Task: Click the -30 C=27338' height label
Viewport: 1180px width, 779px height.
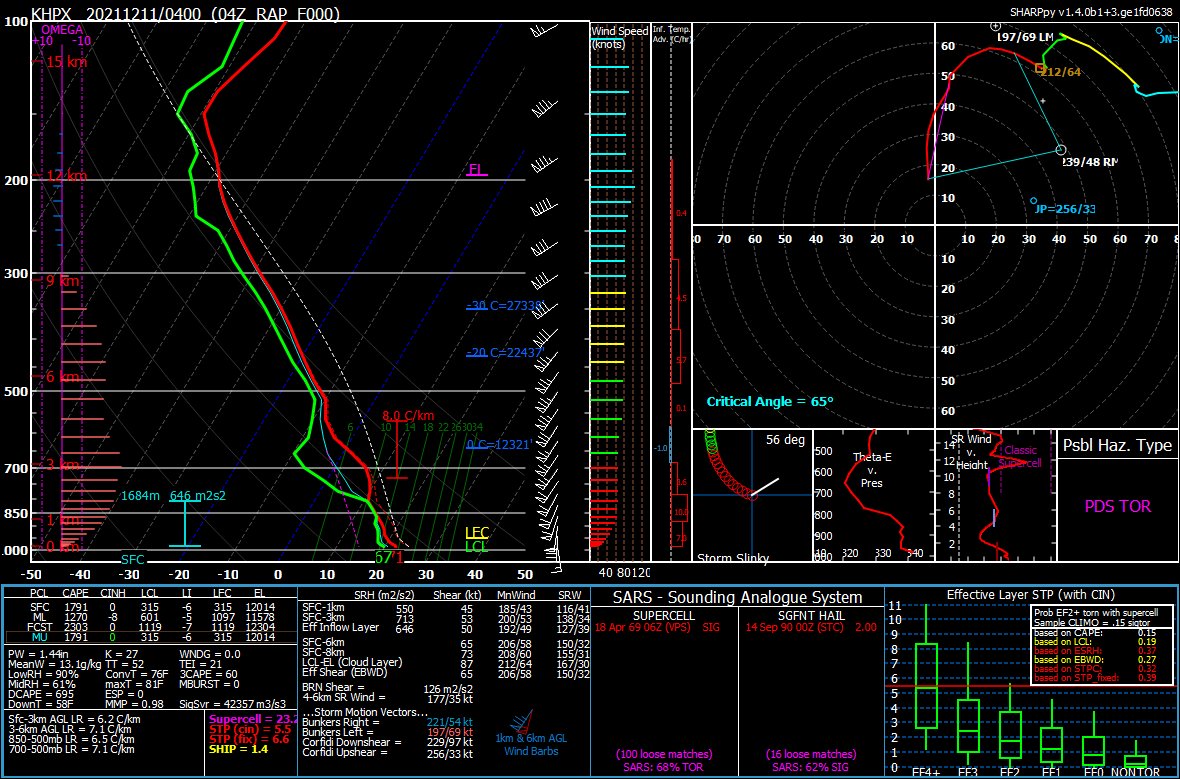Action: (504, 306)
